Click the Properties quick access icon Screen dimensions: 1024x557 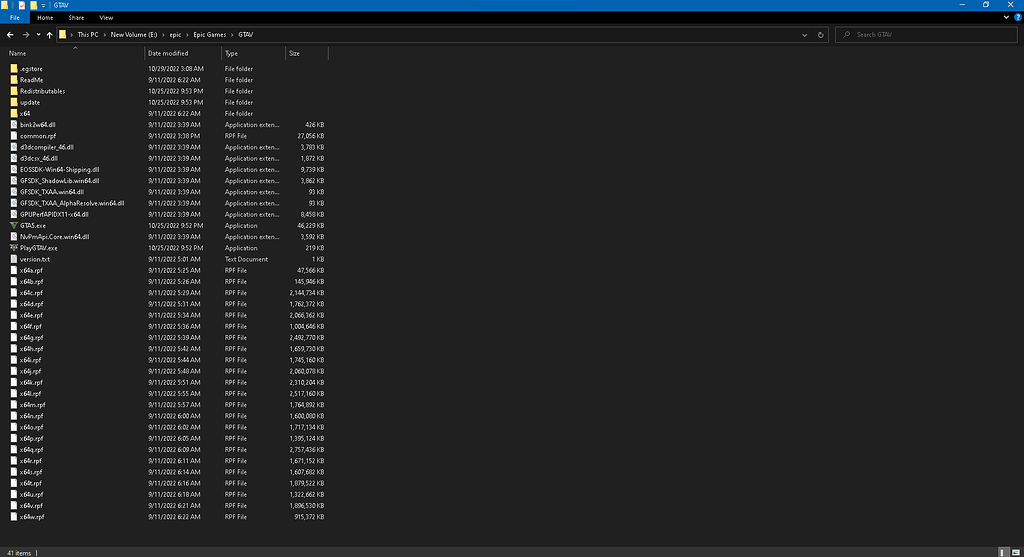(22, 5)
